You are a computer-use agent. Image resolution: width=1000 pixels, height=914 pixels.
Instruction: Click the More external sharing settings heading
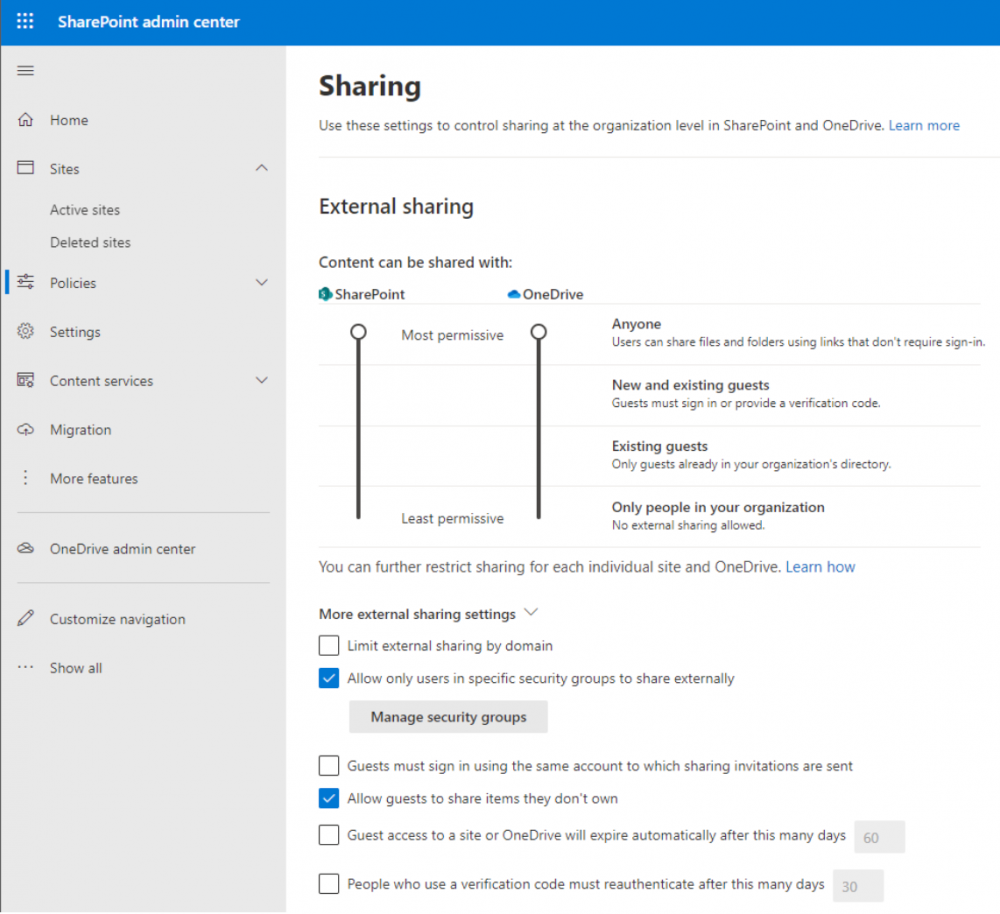pyautogui.click(x=417, y=614)
